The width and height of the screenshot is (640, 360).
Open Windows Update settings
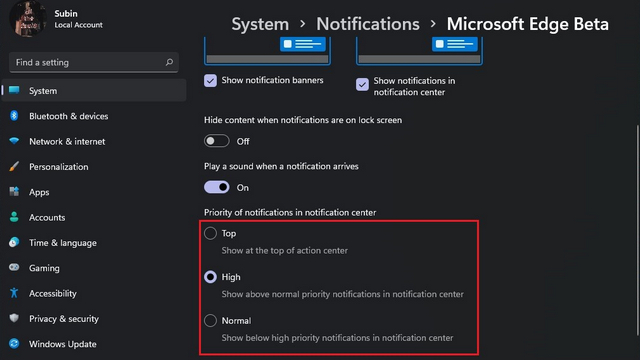tap(94, 344)
